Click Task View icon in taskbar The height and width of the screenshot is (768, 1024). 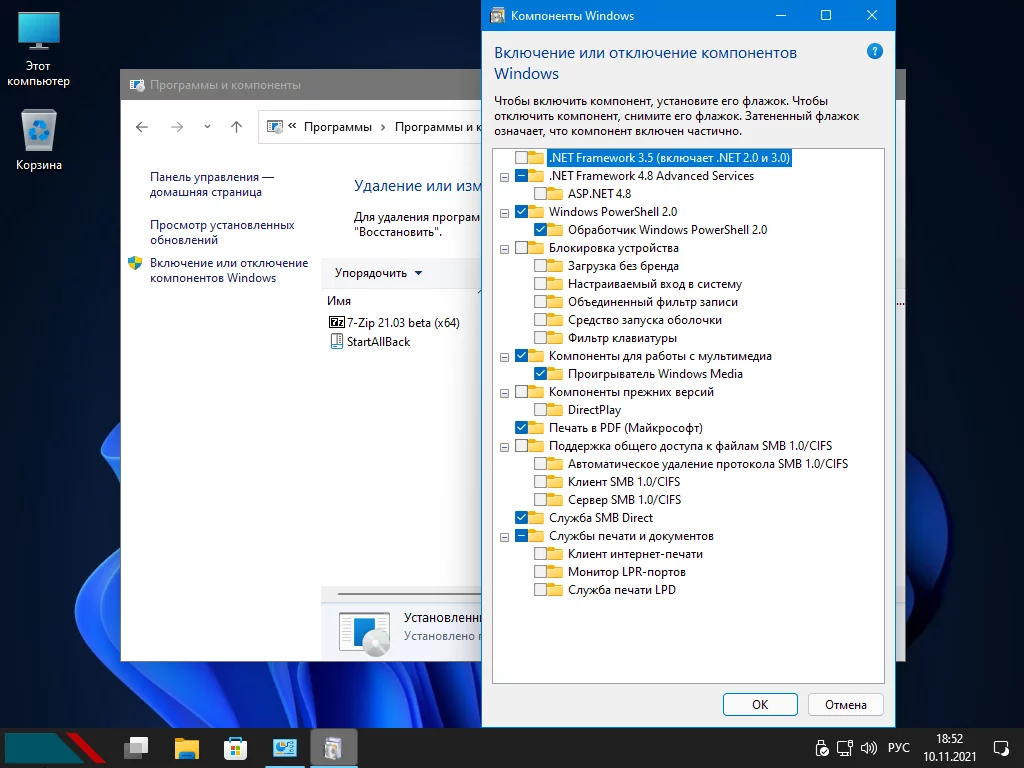(136, 747)
